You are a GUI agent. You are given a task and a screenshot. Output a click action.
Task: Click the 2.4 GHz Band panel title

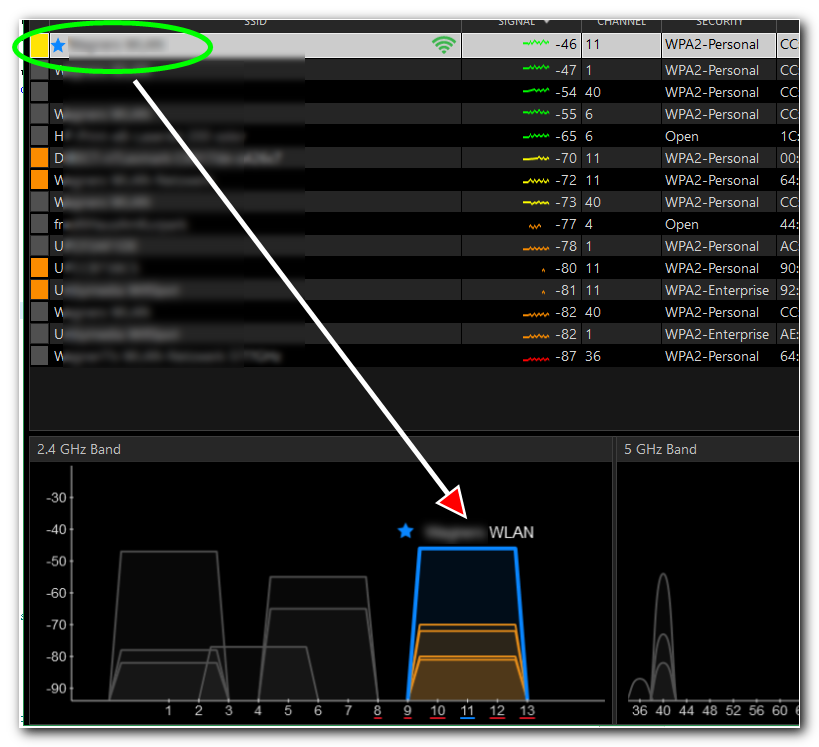[78, 449]
